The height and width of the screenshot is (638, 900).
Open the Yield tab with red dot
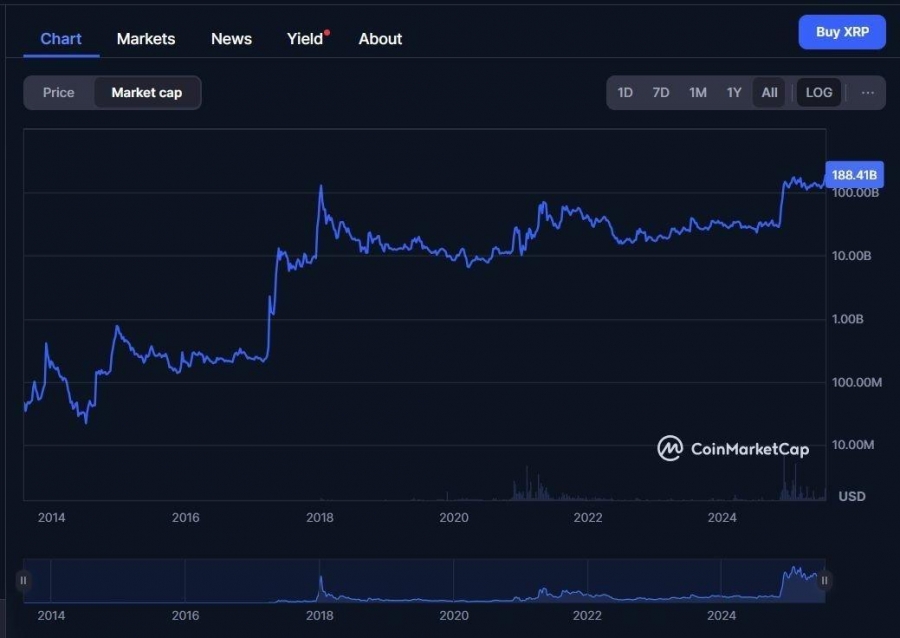308,38
